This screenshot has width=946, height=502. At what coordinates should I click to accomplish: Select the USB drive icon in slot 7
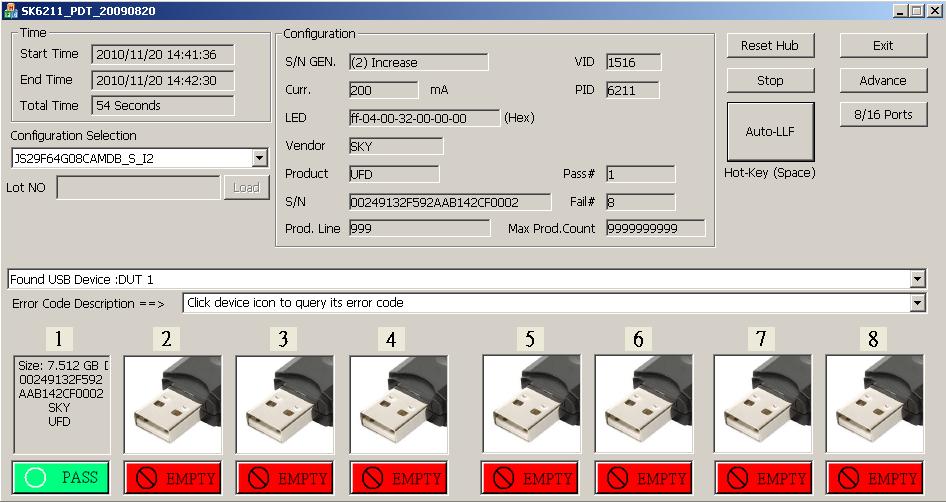[x=763, y=404]
